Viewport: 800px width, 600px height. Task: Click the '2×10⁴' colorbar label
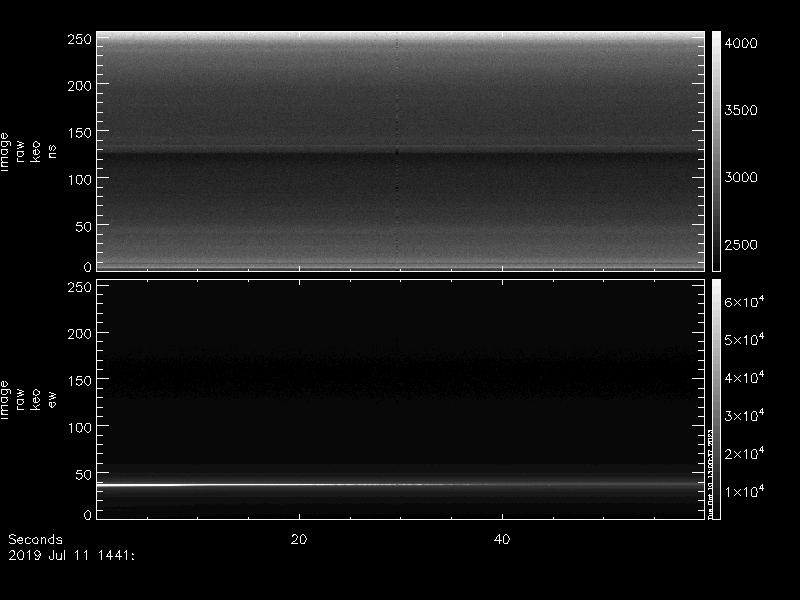click(x=744, y=453)
